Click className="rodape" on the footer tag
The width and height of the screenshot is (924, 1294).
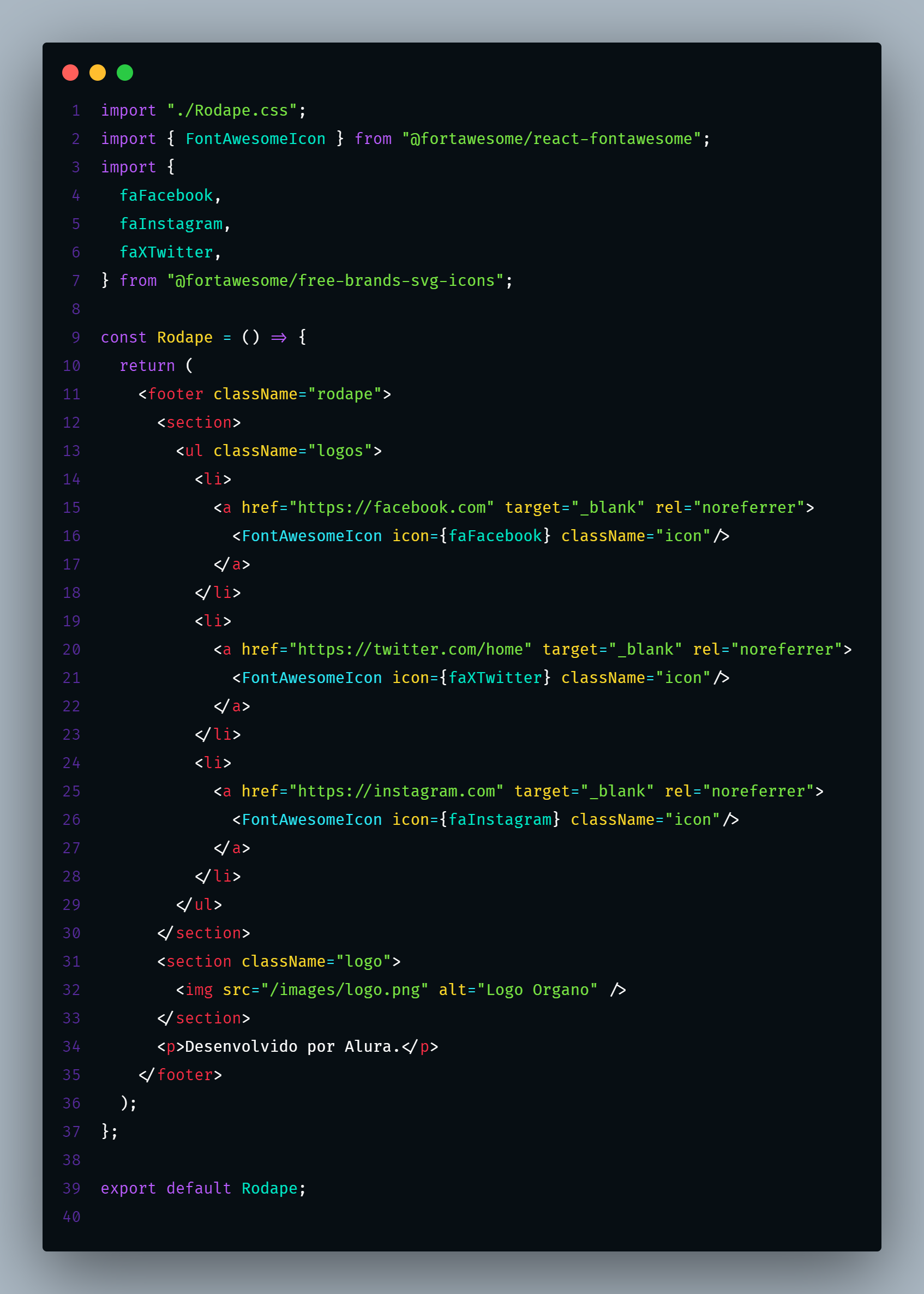coord(298,394)
